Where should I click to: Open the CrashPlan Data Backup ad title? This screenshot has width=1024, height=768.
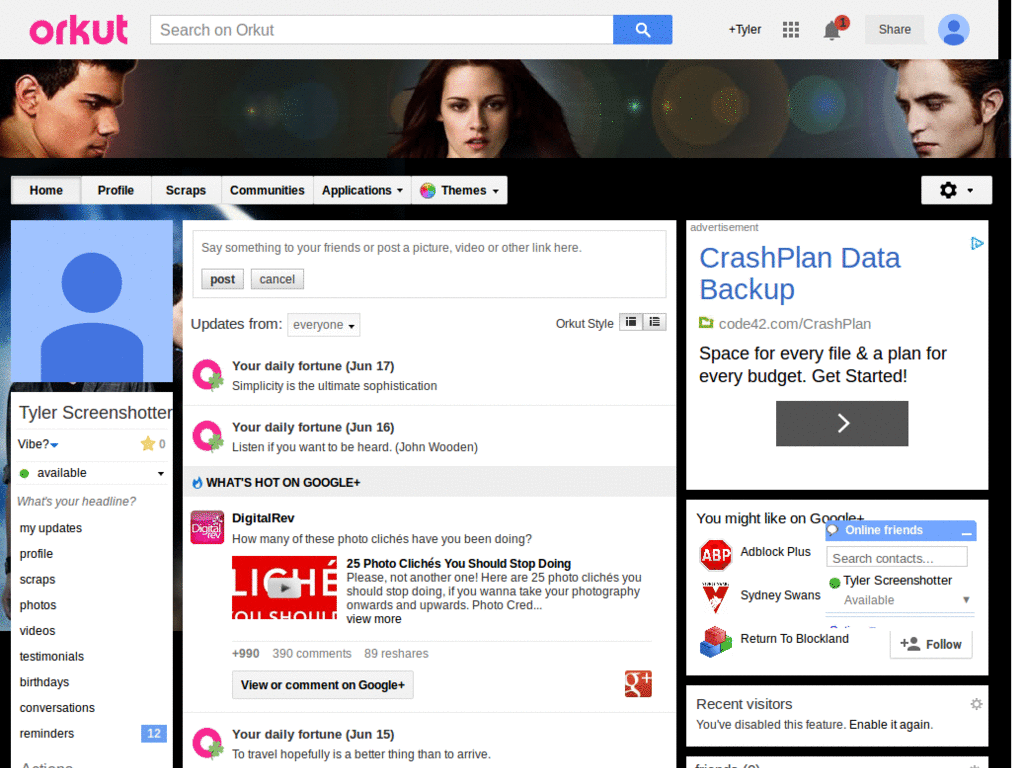(800, 274)
